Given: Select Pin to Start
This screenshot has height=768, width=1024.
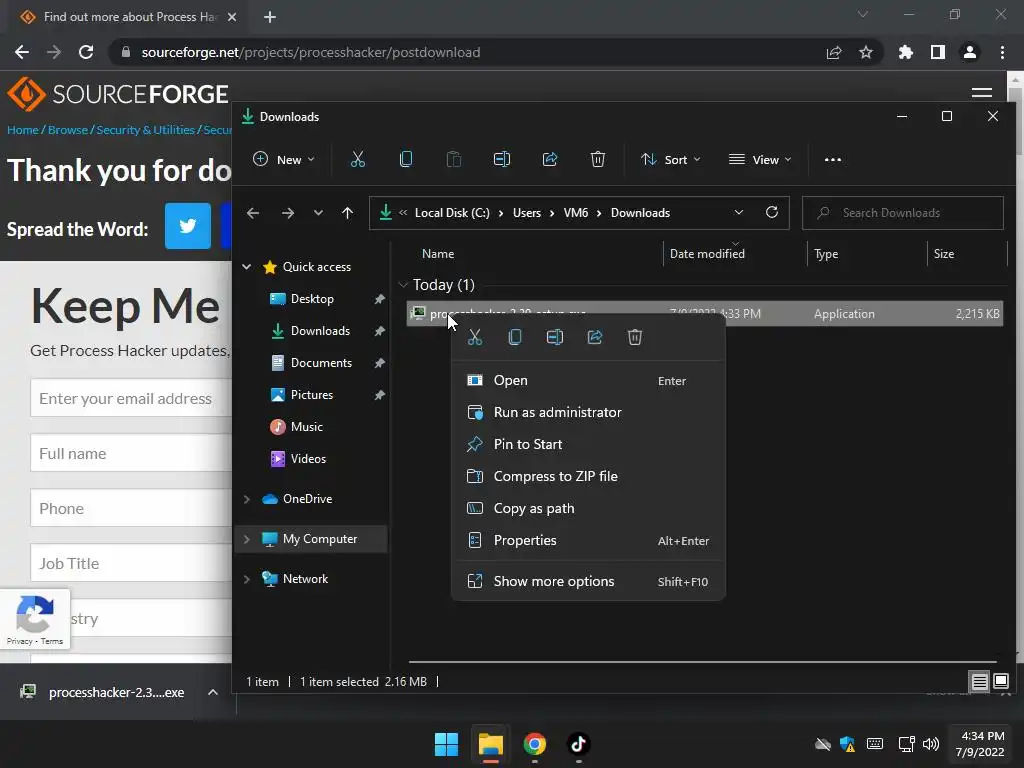Looking at the screenshot, I should tap(588, 444).
